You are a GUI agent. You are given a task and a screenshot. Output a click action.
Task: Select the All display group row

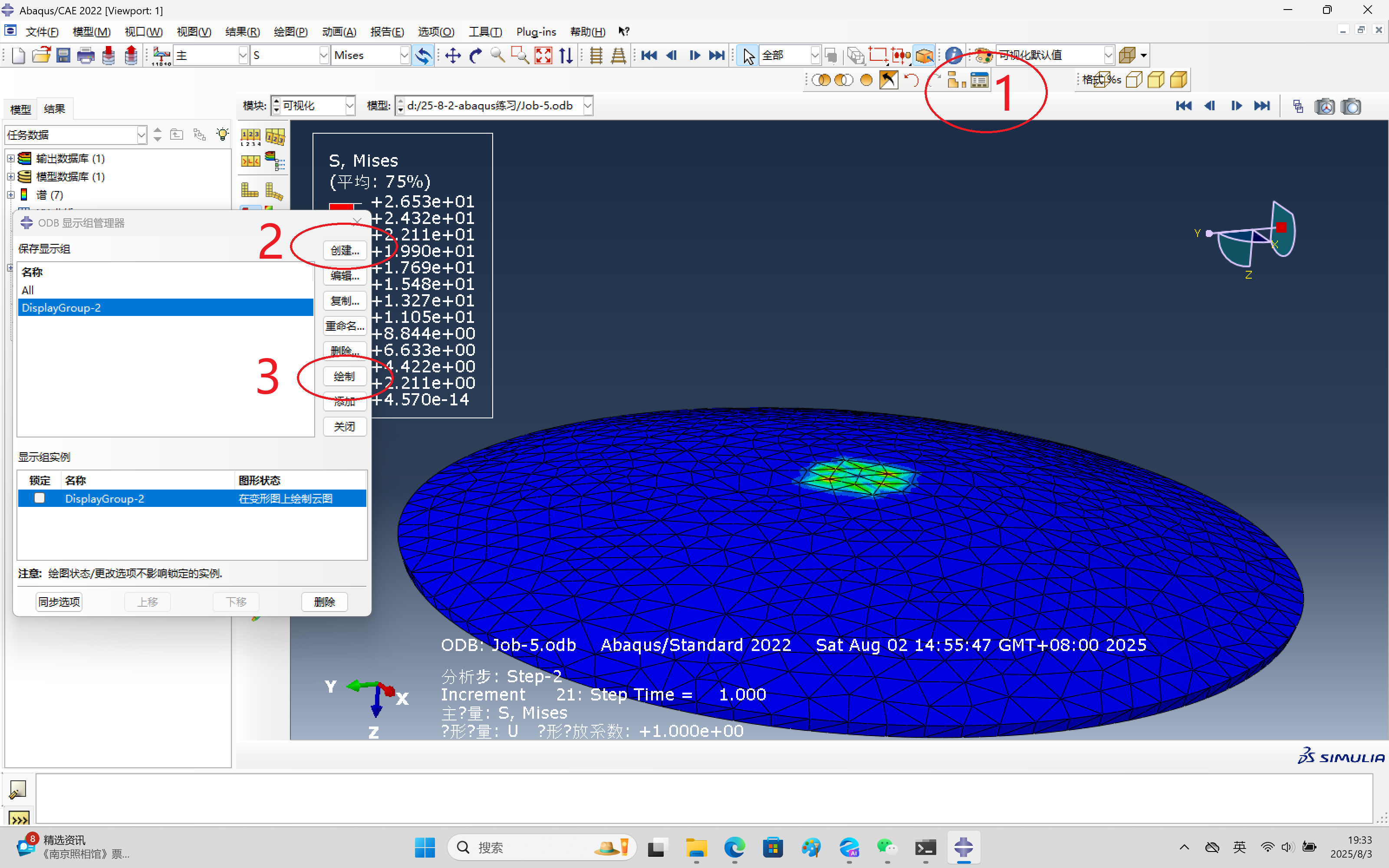coord(165,290)
